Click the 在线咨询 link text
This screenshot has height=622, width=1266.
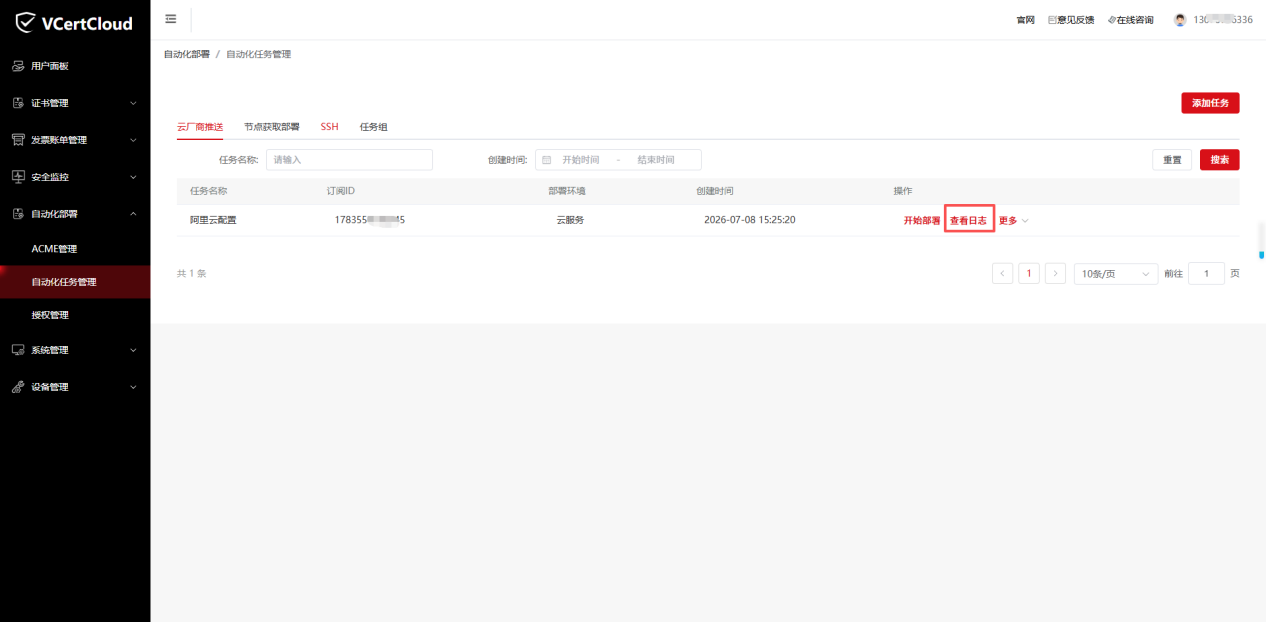pyautogui.click(x=1135, y=20)
